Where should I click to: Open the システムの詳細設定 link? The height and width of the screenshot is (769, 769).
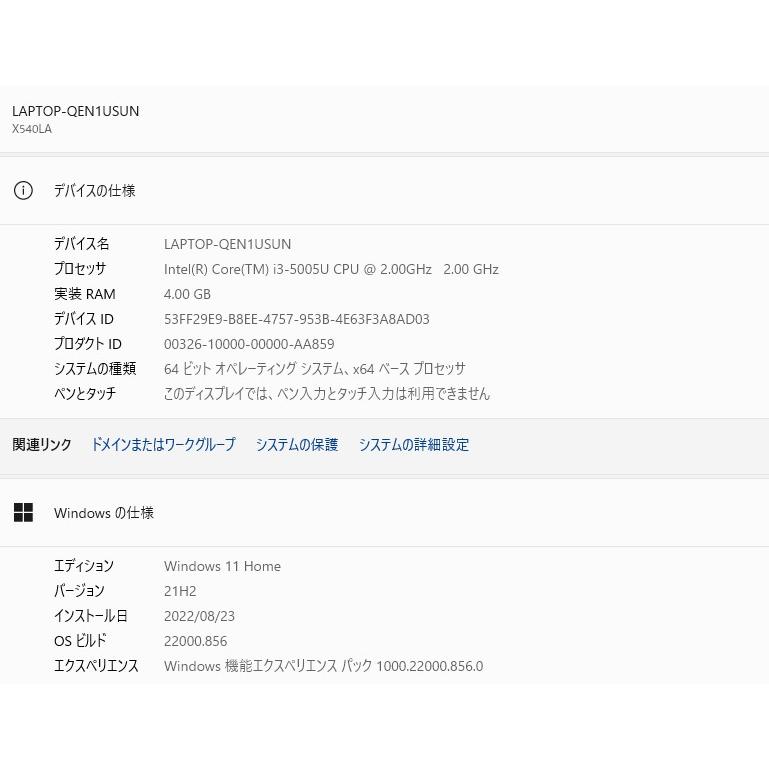[414, 445]
